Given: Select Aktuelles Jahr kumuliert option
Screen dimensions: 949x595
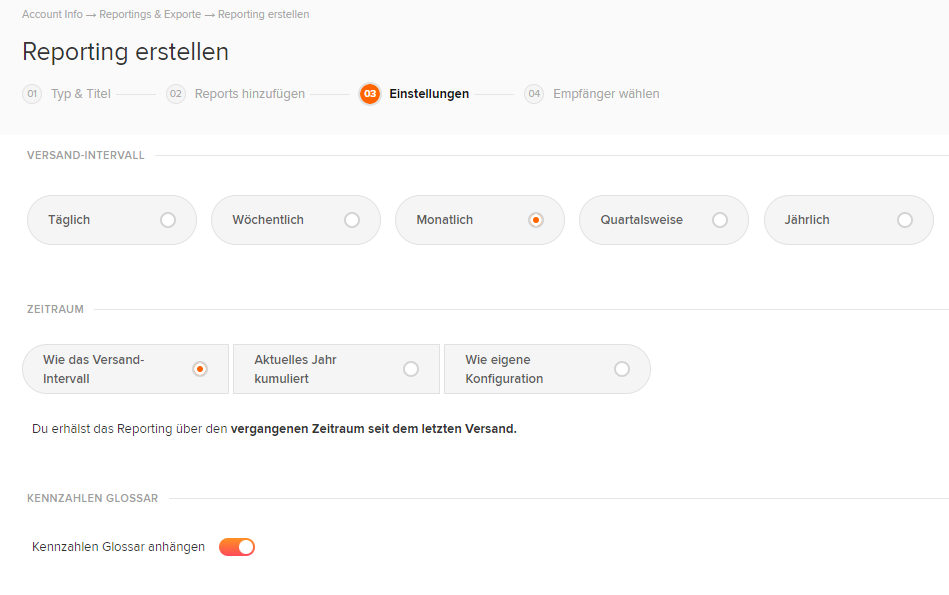Looking at the screenshot, I should click(411, 369).
